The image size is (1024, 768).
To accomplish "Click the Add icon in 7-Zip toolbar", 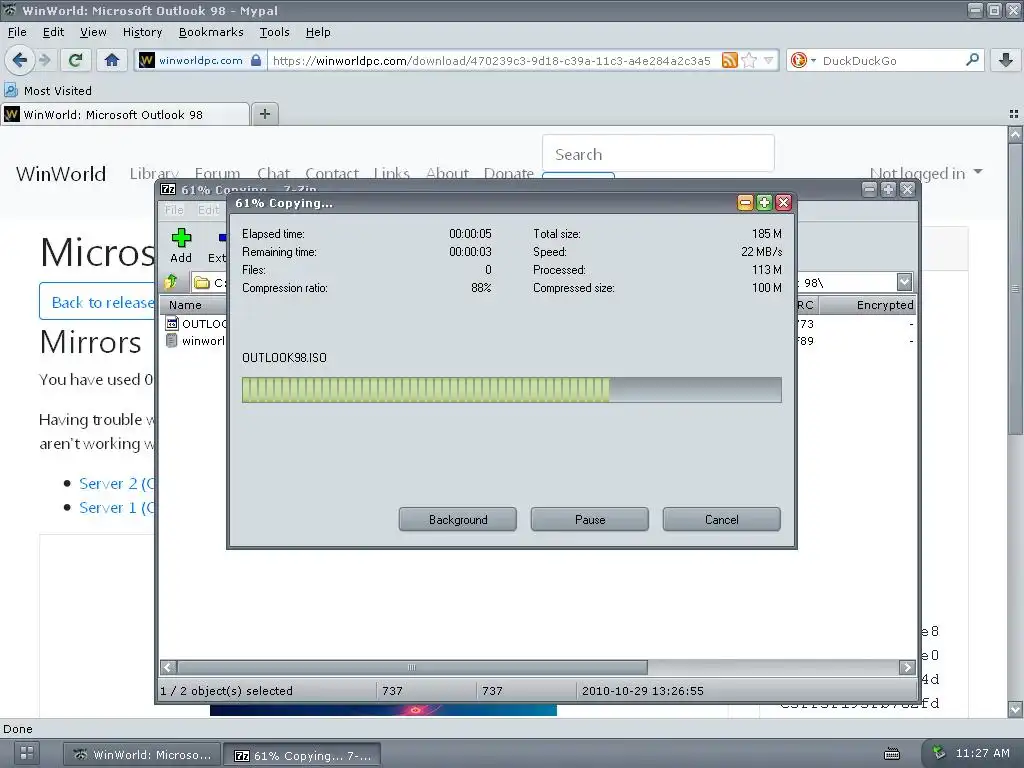I will coord(181,246).
